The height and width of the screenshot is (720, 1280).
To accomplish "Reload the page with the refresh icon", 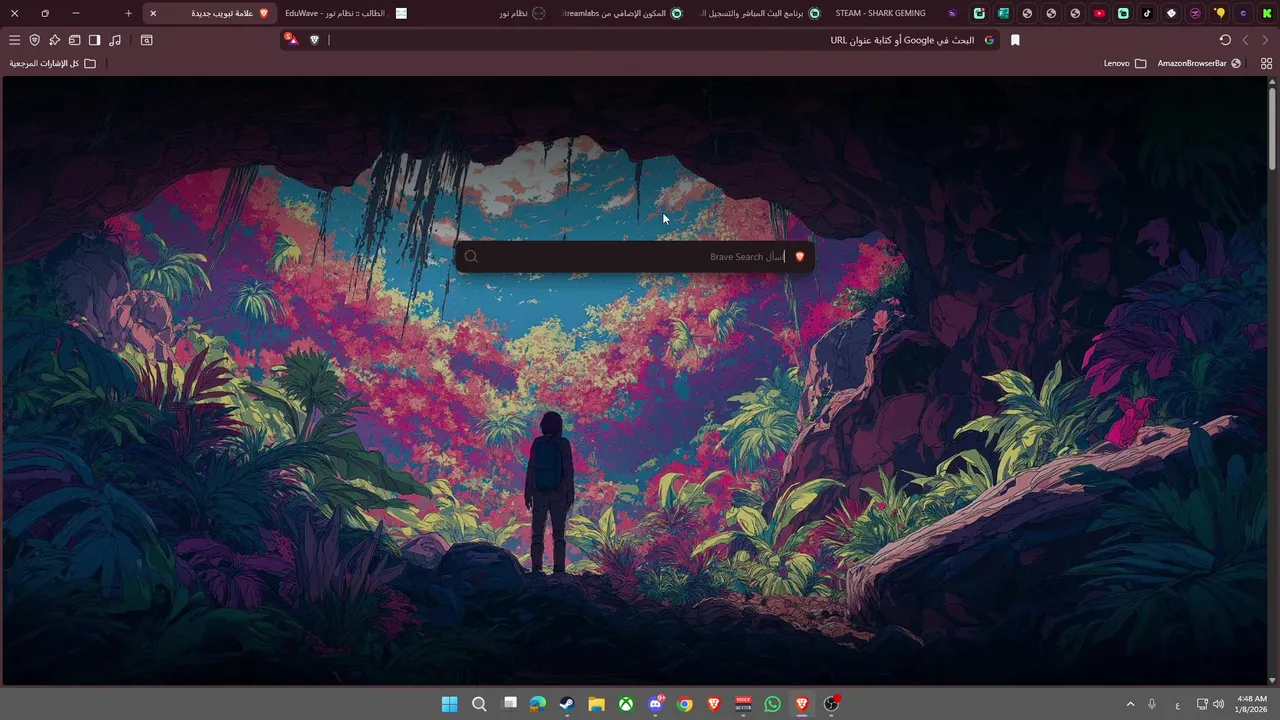I will 1225,40.
